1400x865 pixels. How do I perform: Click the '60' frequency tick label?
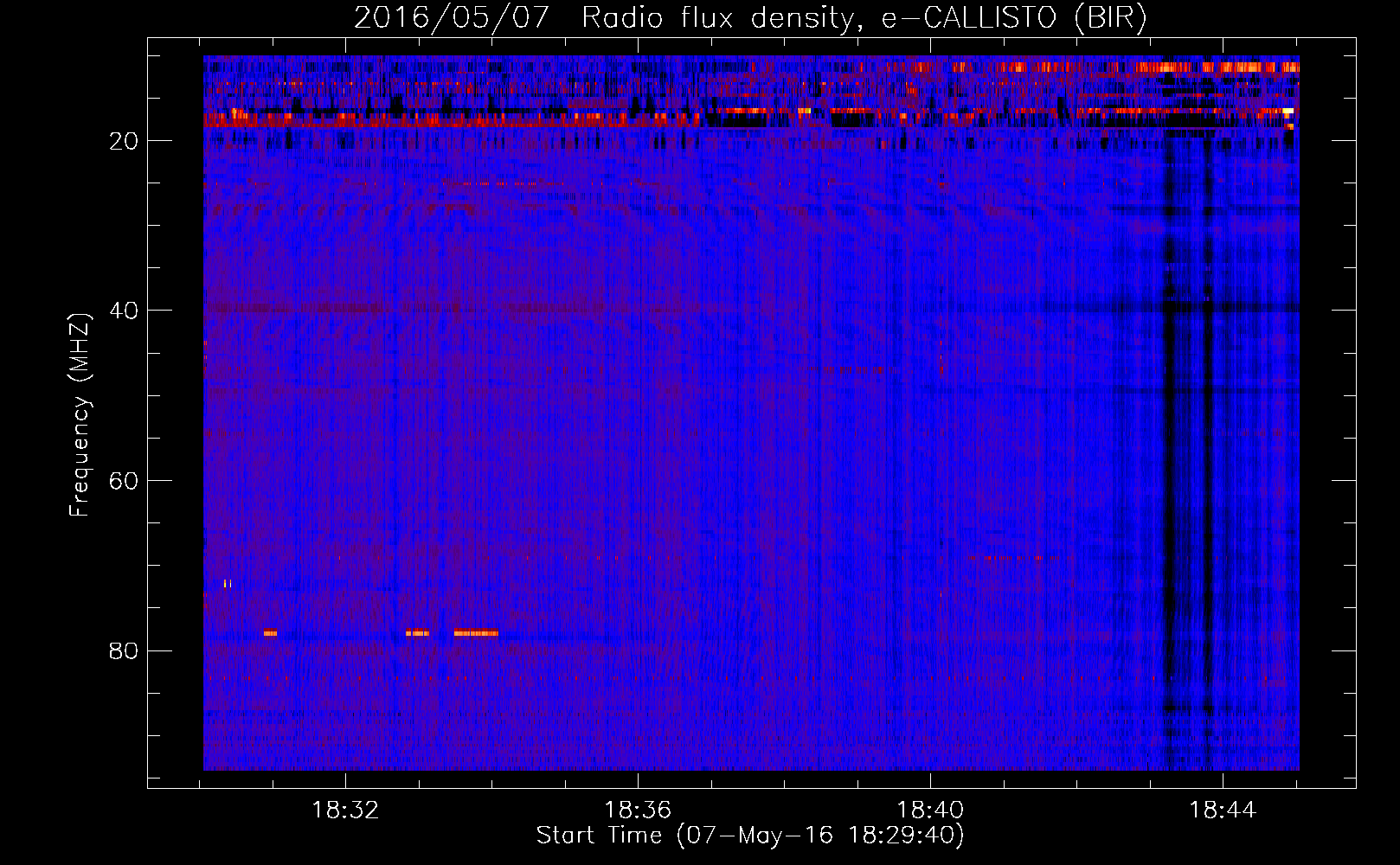coord(125,481)
